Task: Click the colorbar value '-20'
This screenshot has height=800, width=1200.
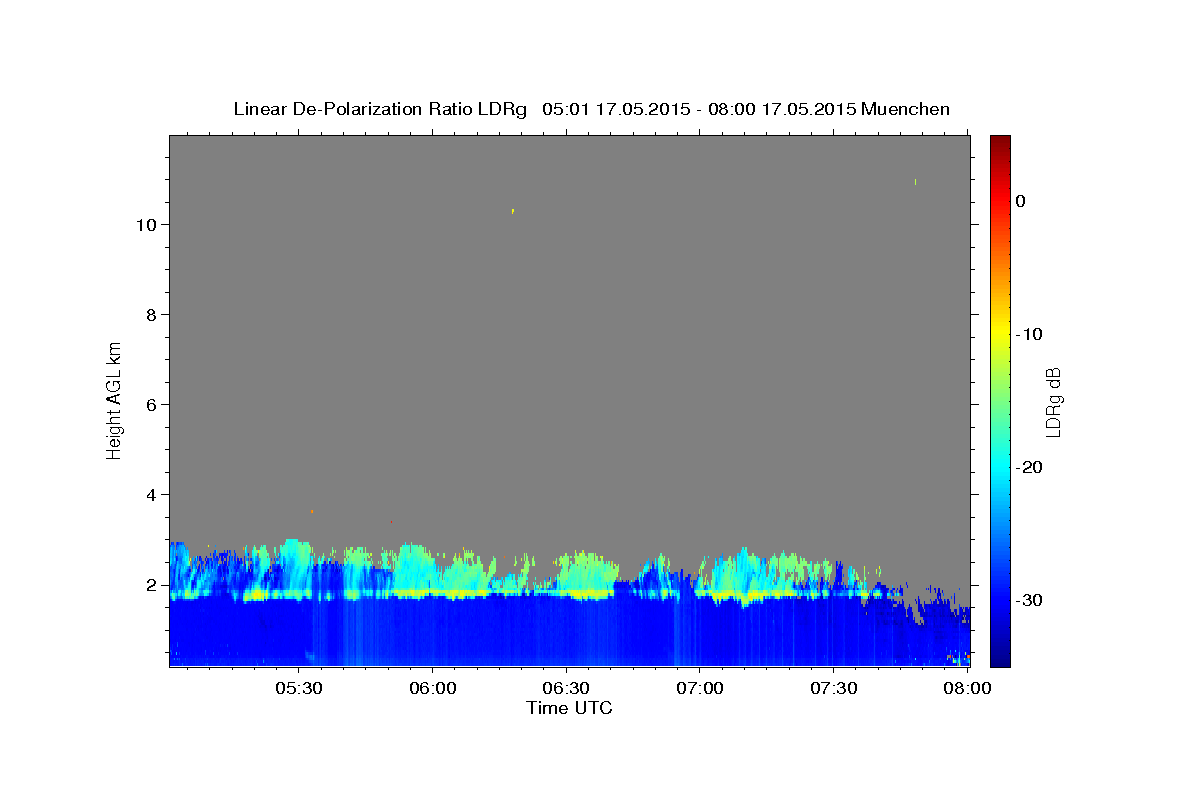Action: pyautogui.click(x=1029, y=467)
